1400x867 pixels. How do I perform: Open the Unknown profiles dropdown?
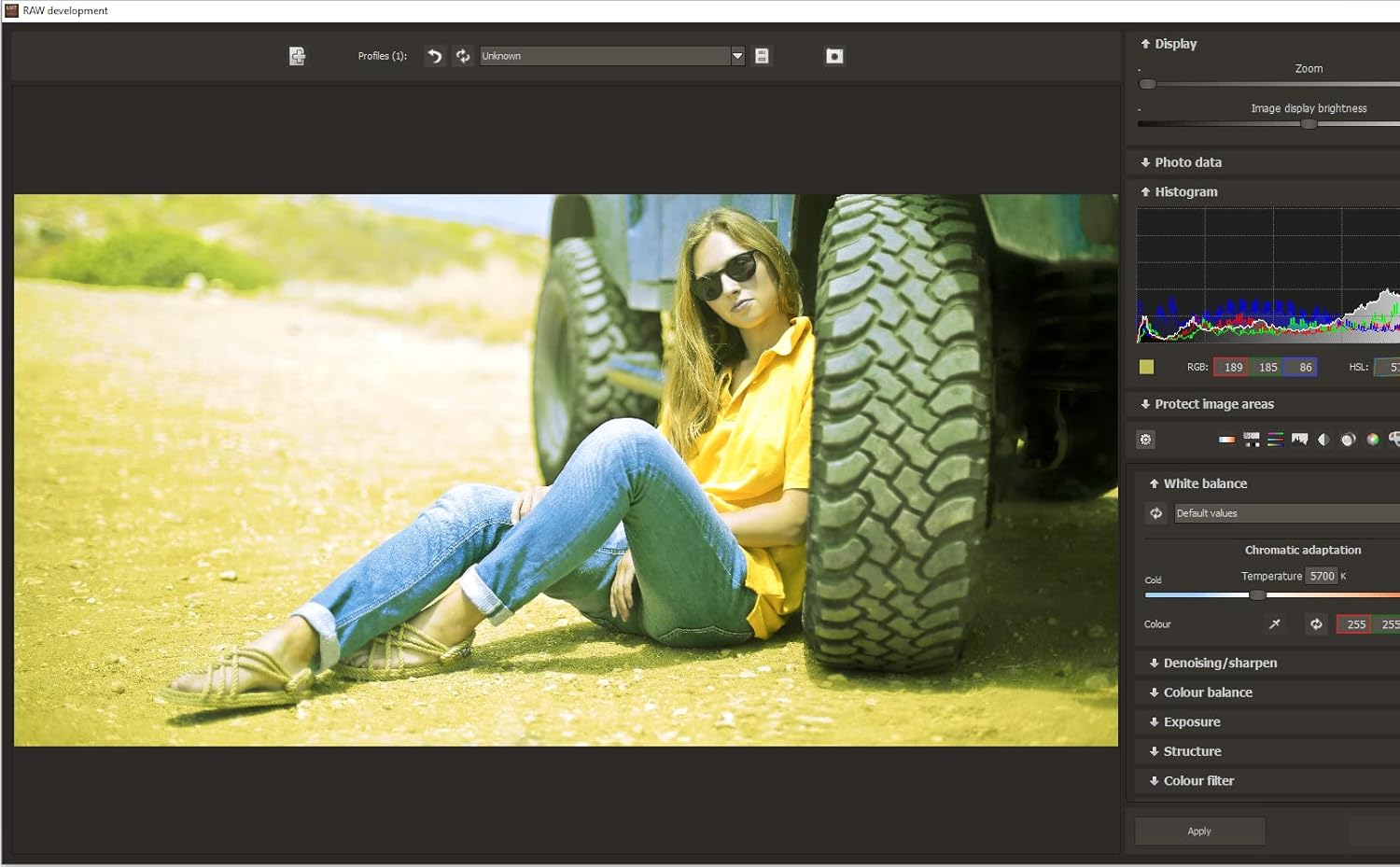[x=737, y=56]
